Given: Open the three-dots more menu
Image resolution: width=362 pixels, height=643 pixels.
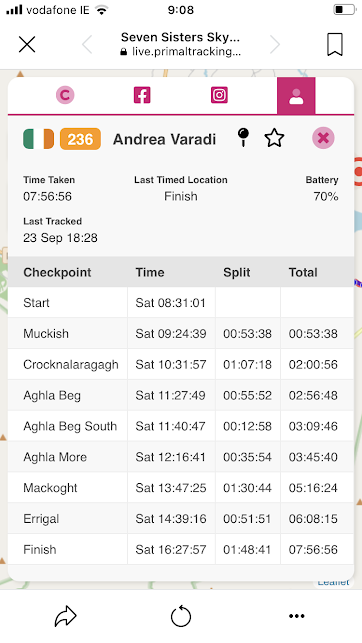Looking at the screenshot, I should (296, 616).
